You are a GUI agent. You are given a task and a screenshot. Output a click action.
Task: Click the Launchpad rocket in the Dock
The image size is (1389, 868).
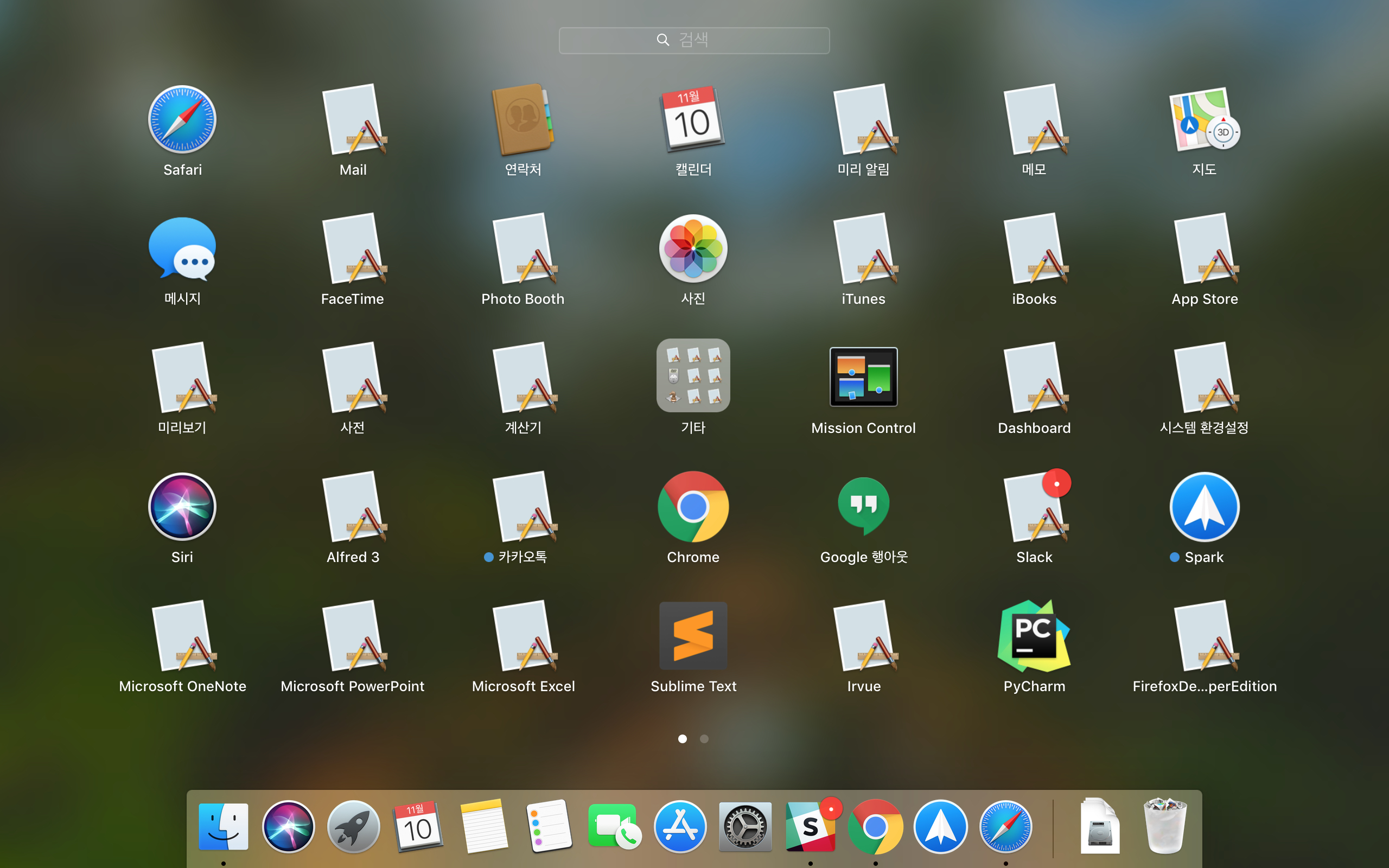[x=353, y=827]
